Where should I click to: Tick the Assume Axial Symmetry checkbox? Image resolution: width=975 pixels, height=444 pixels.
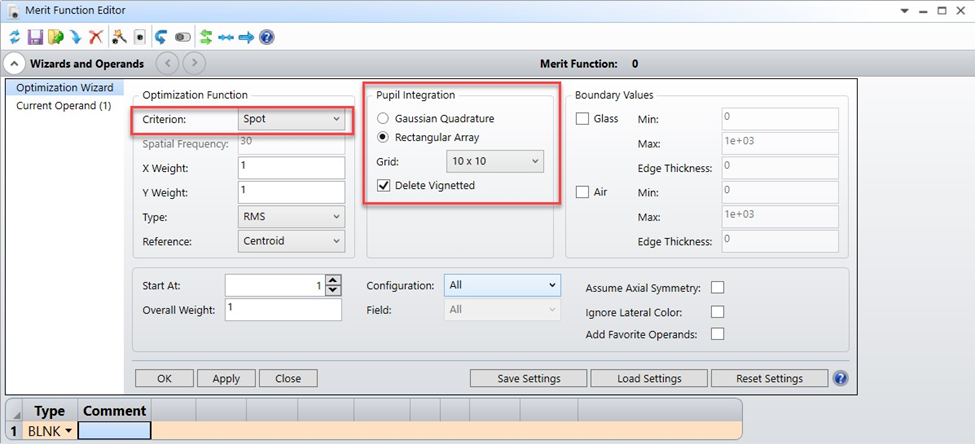pyautogui.click(x=717, y=288)
